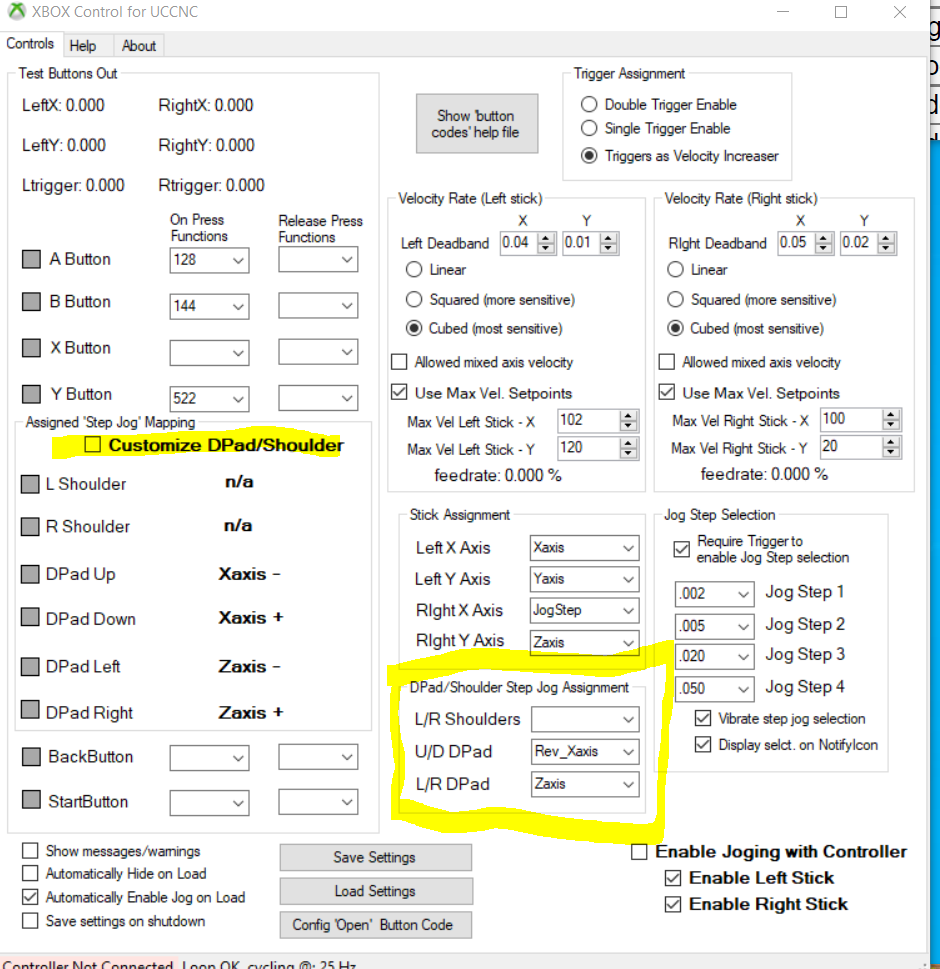Choose Cubed for right stick velocity
940x969 pixels.
point(675,328)
